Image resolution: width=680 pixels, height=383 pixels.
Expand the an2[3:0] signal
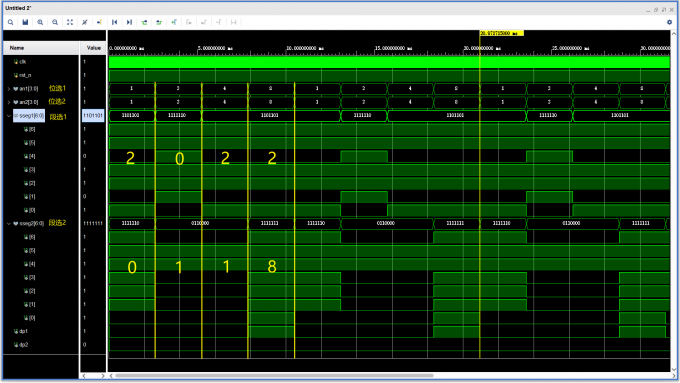click(x=9, y=102)
